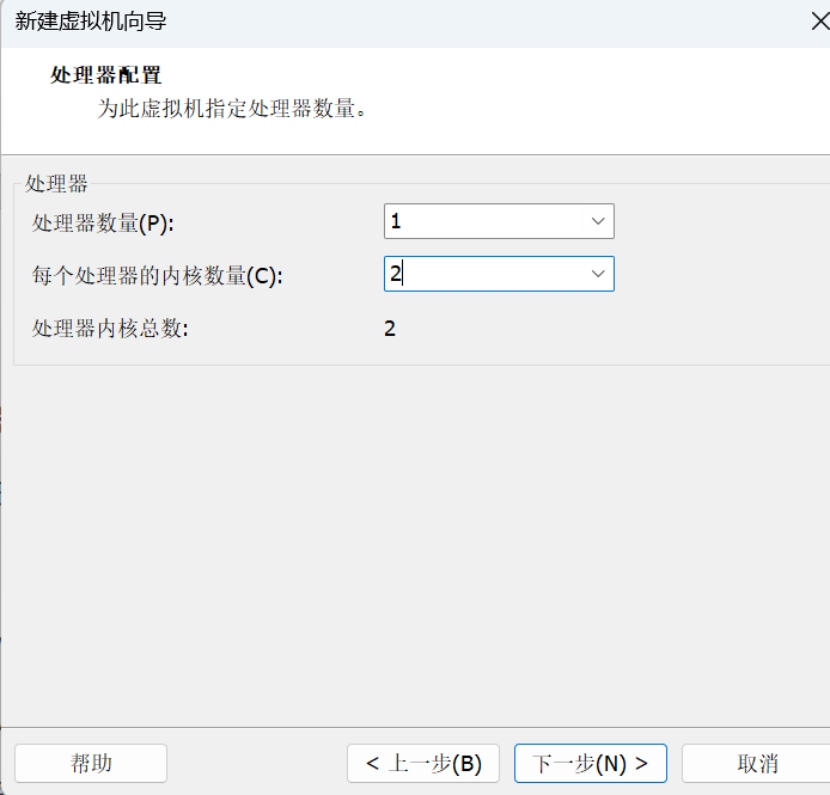
Task: Click the 新建虚拟机向导 window title
Action: 91,22
